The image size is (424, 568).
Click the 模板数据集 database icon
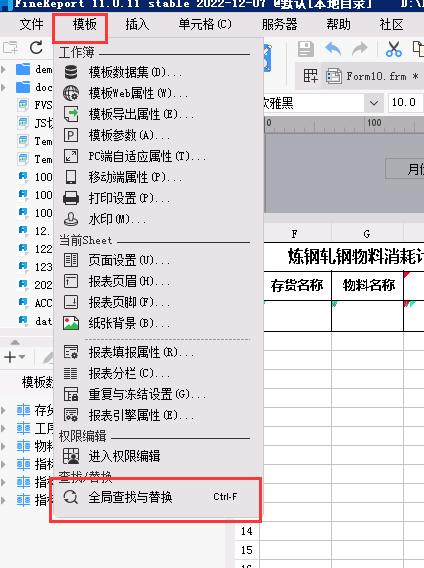tap(71, 72)
